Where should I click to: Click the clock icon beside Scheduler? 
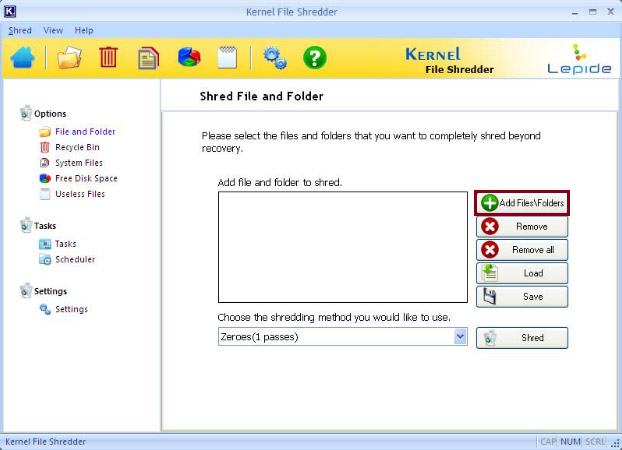click(45, 260)
